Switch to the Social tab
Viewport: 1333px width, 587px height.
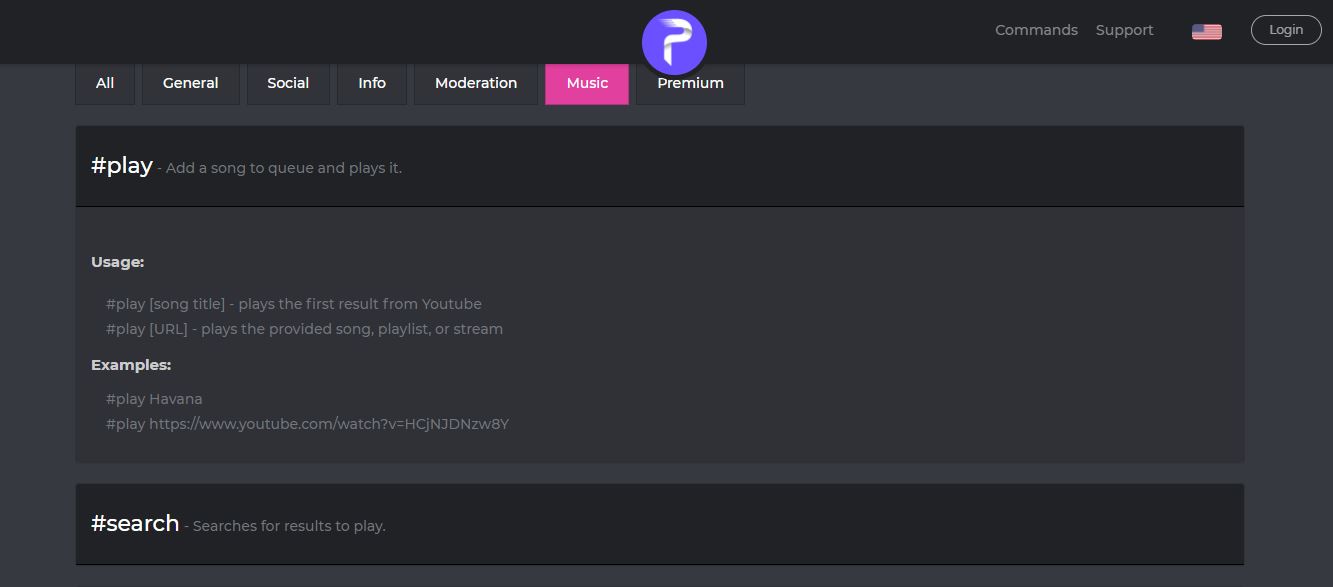[x=288, y=83]
